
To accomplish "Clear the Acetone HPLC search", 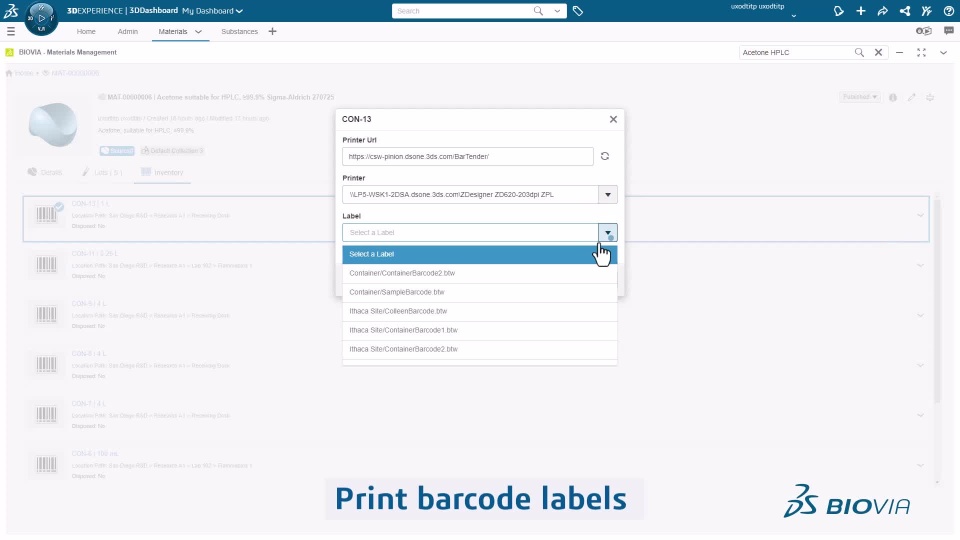I will point(879,53).
